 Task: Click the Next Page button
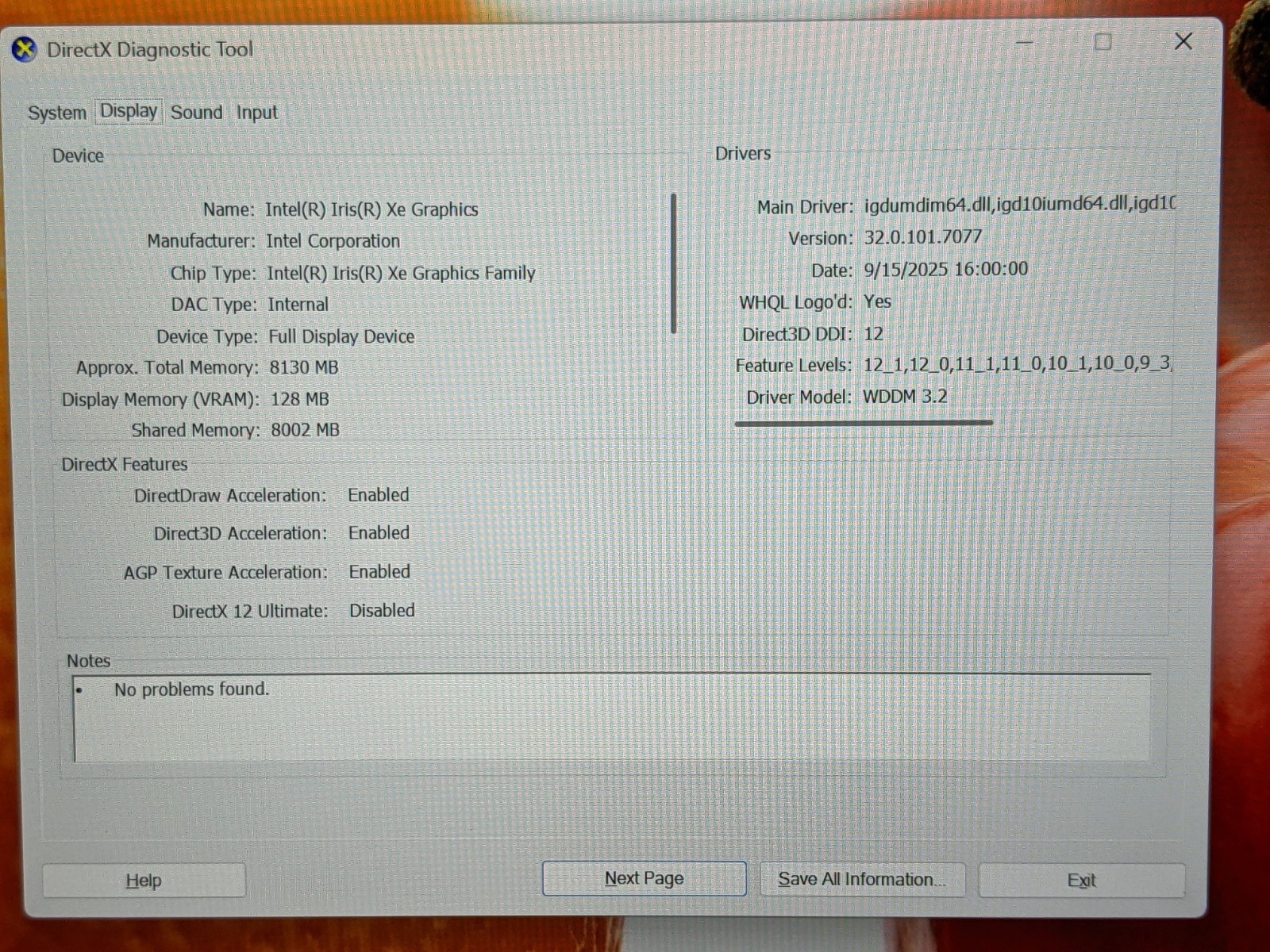(x=644, y=878)
